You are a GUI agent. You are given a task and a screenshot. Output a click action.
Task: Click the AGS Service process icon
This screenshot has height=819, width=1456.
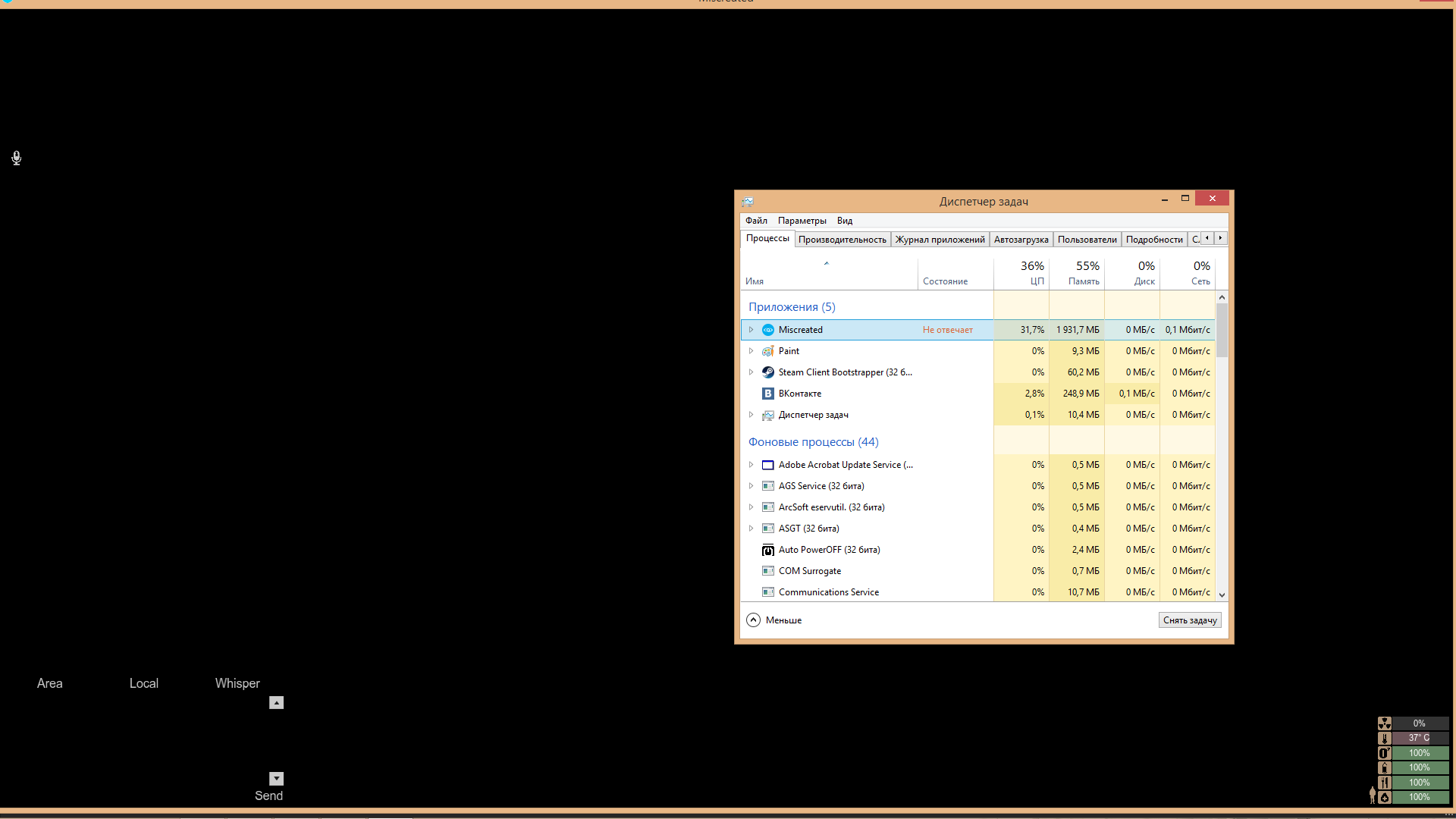pos(767,486)
